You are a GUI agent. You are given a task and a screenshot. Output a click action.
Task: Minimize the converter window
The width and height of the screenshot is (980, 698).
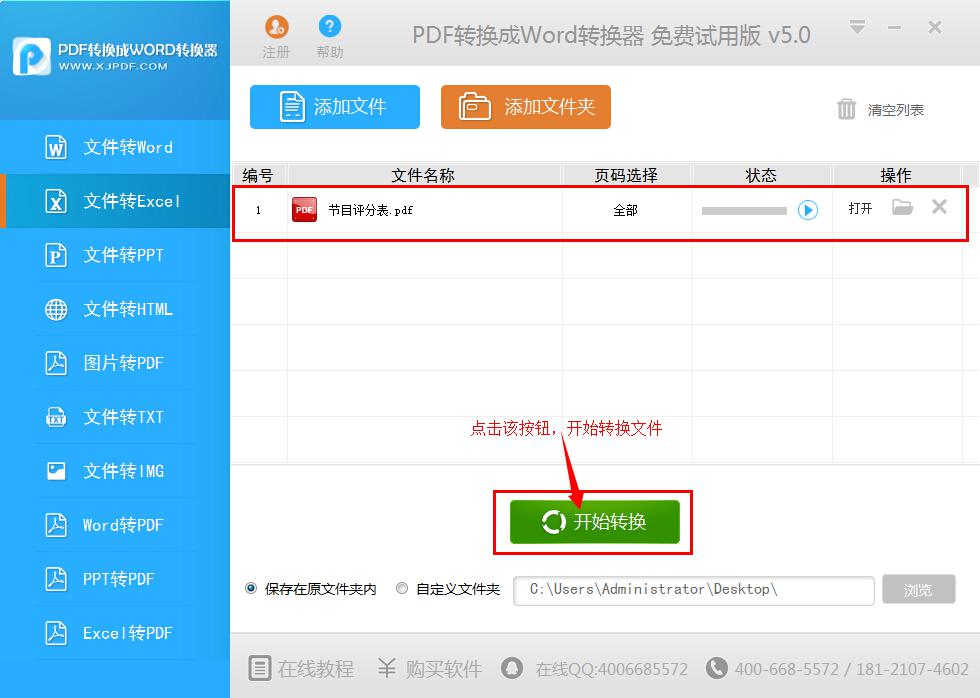pos(894,27)
